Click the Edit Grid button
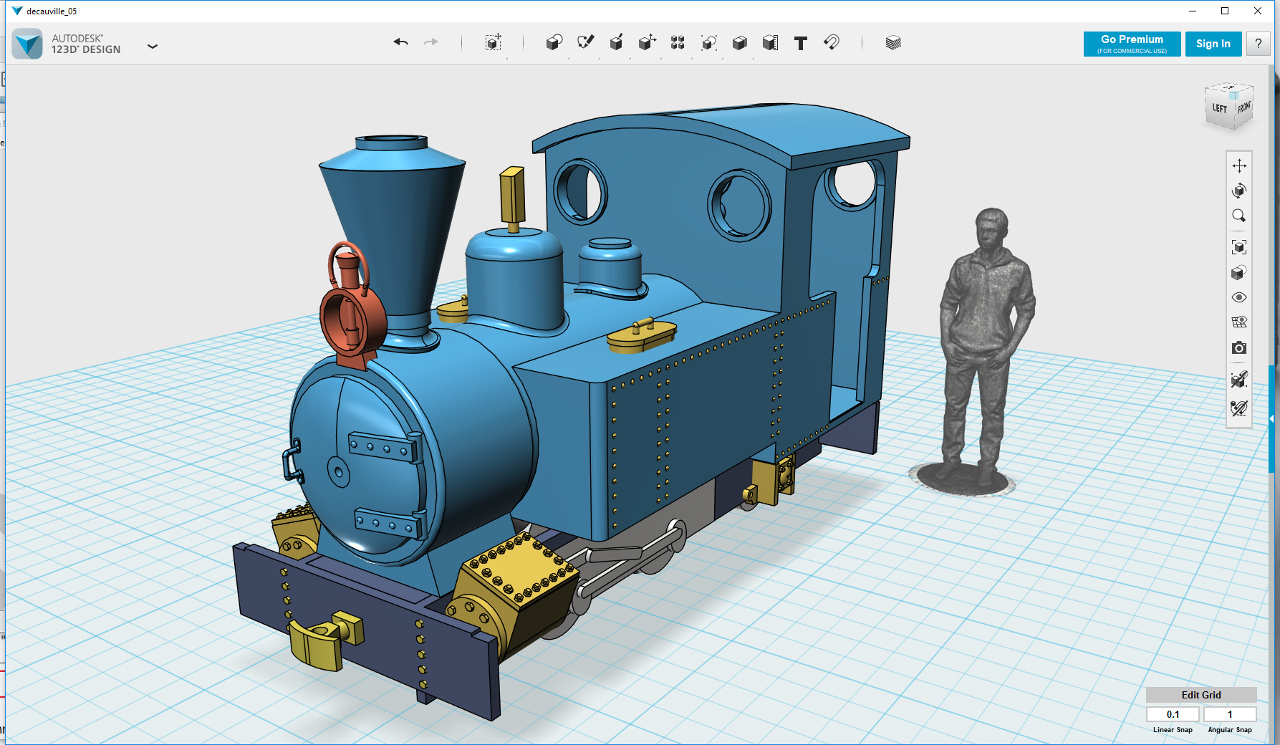This screenshot has height=745, width=1280. [1201, 695]
